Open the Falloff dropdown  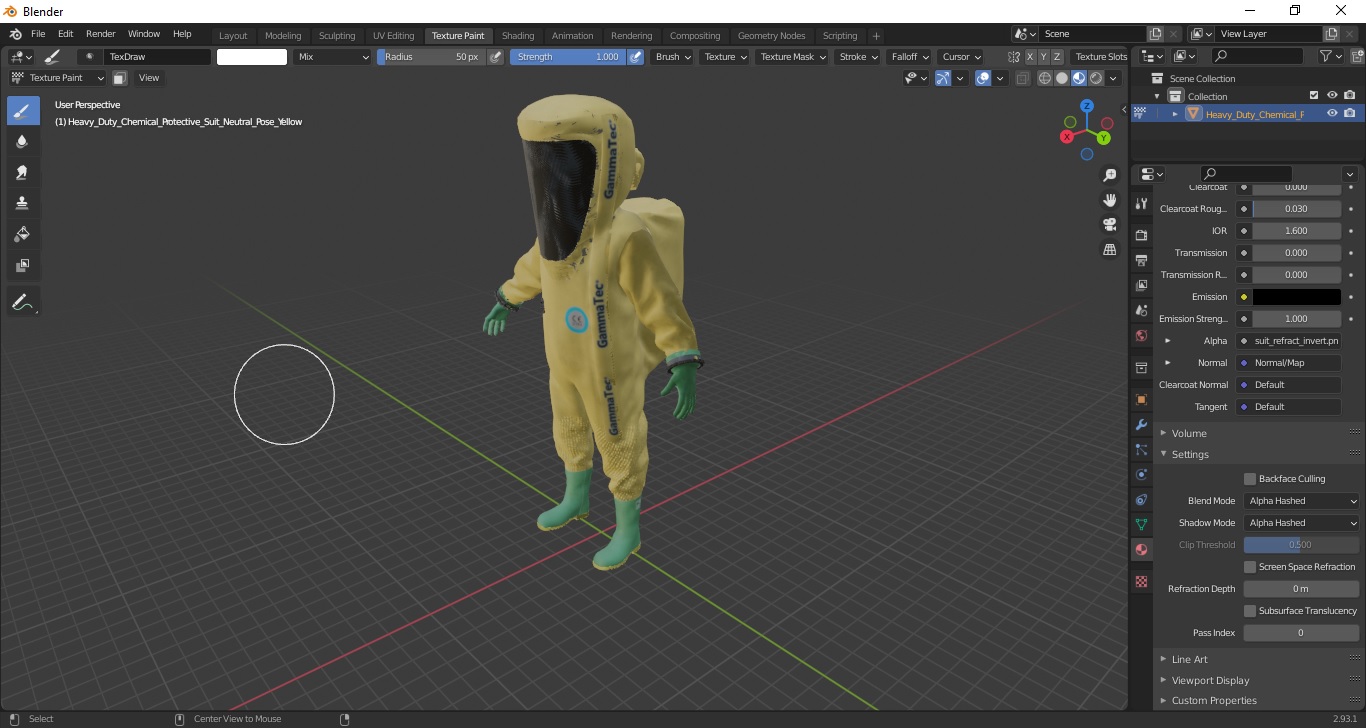coord(910,57)
